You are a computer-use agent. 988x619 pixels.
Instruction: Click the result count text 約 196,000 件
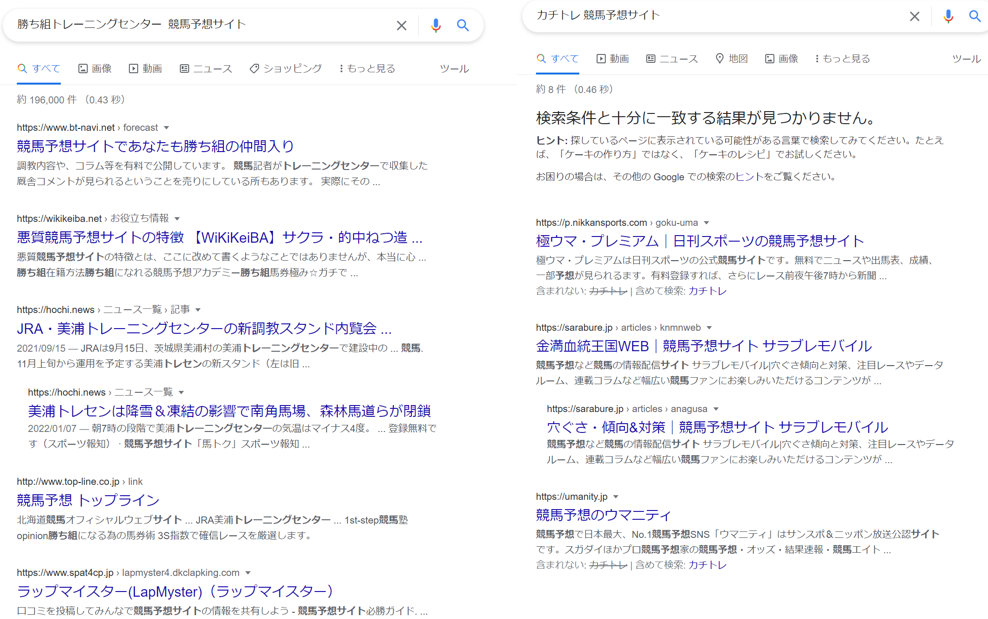[71, 100]
